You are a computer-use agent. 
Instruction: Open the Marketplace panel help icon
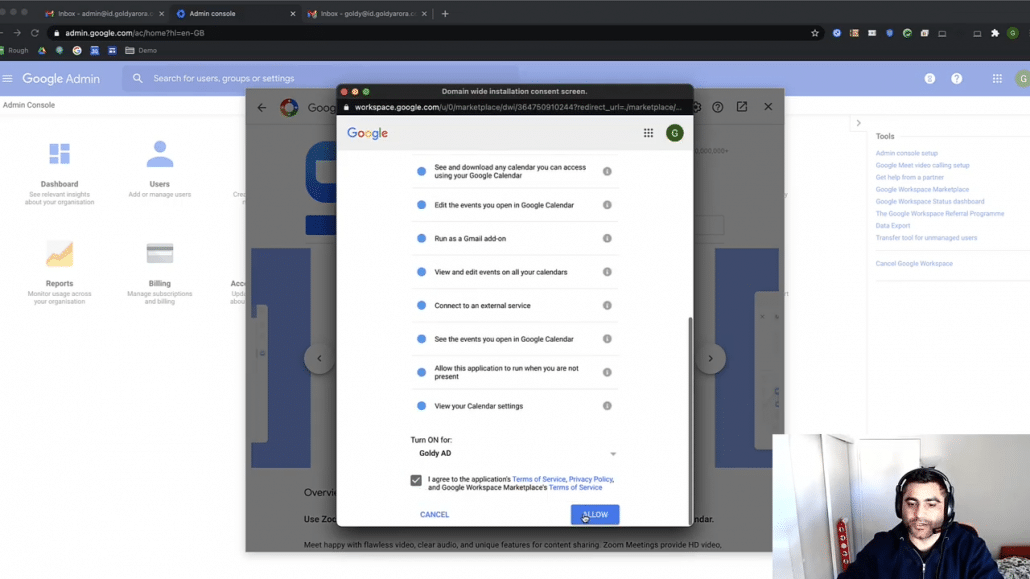pos(717,107)
